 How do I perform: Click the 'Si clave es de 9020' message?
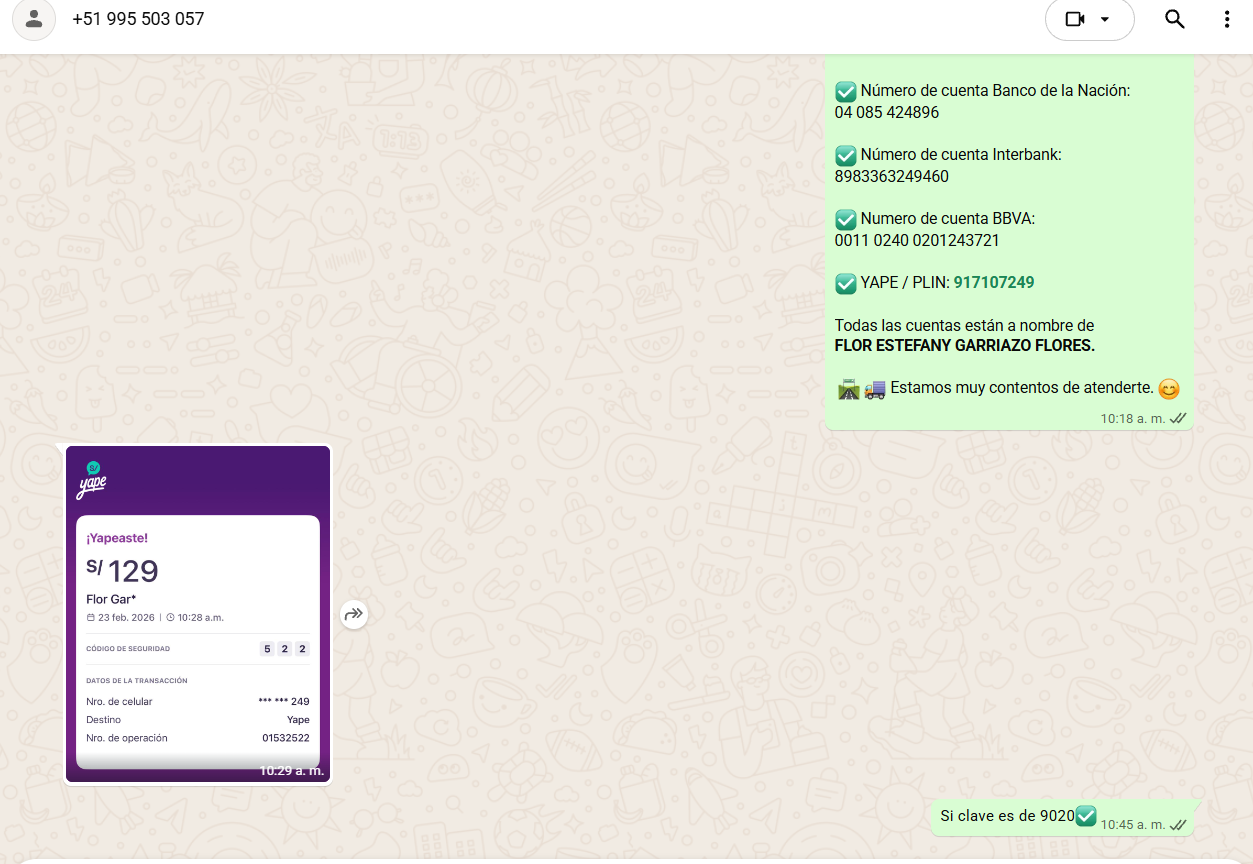click(x=1006, y=816)
